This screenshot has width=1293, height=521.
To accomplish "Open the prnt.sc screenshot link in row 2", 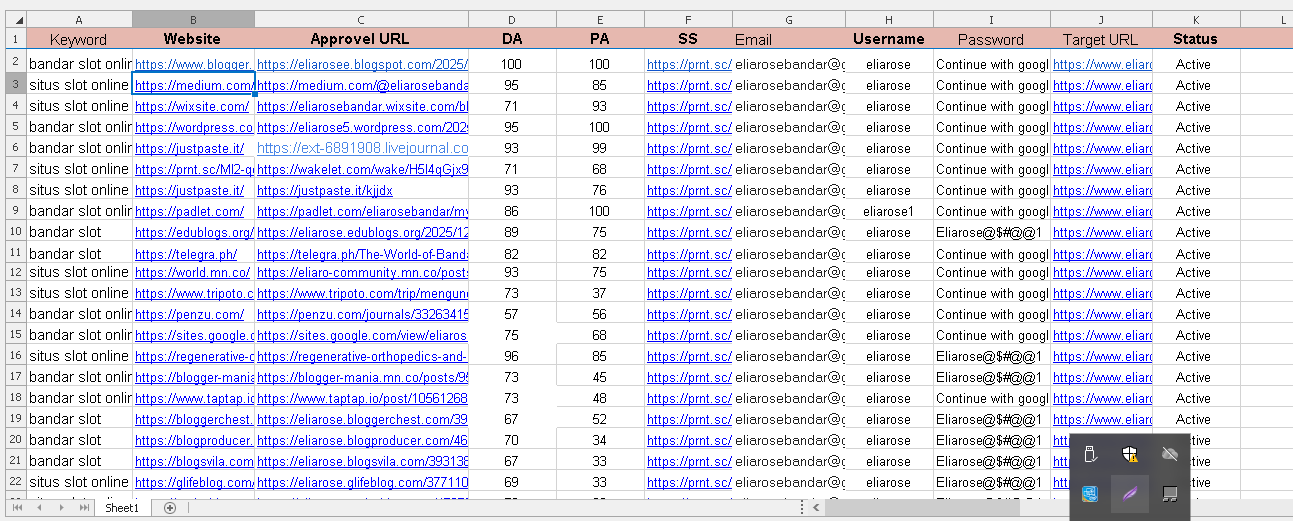I will 689,64.
